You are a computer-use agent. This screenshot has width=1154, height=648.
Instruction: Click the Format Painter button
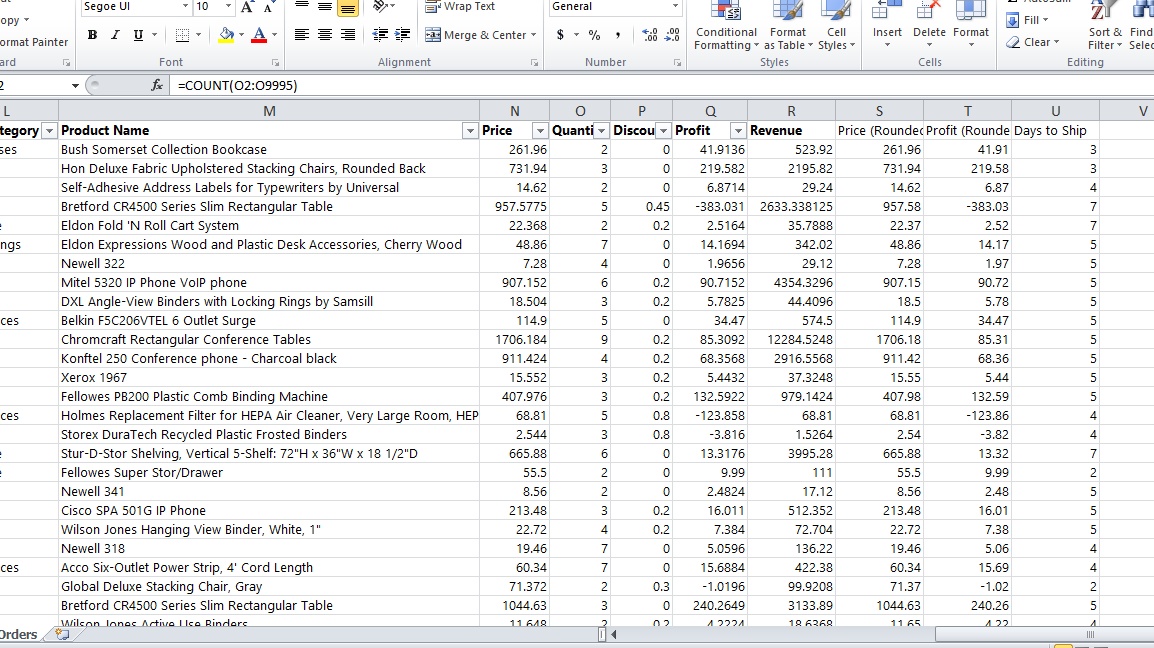(34, 42)
